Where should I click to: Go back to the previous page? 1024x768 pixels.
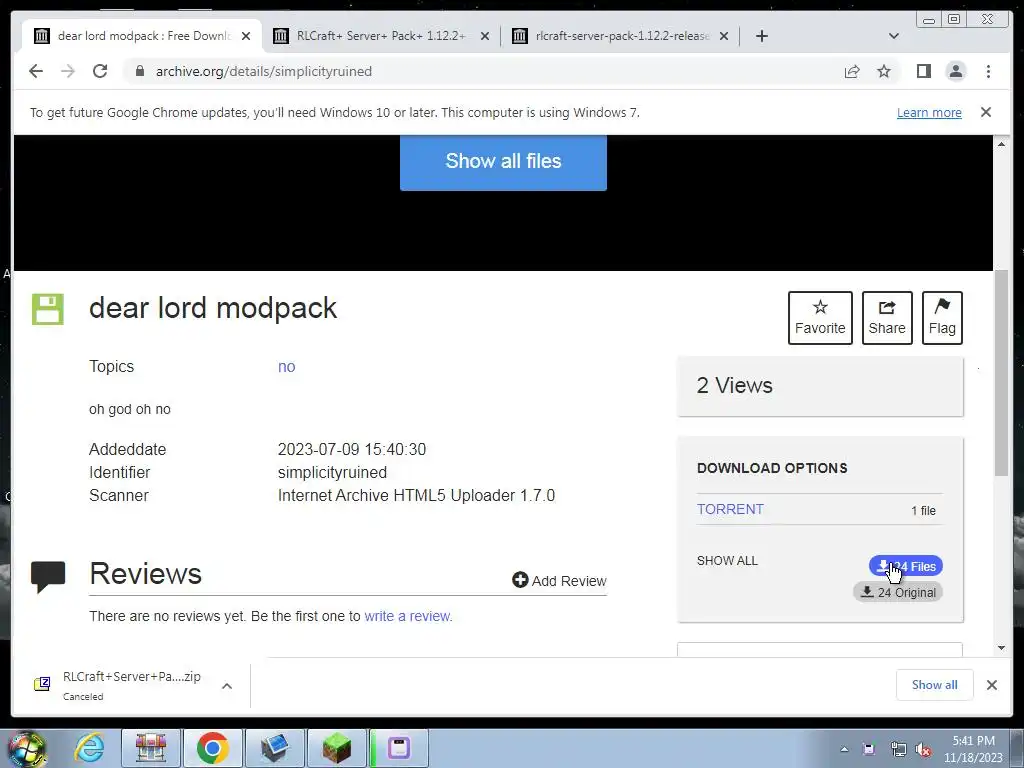(x=36, y=71)
